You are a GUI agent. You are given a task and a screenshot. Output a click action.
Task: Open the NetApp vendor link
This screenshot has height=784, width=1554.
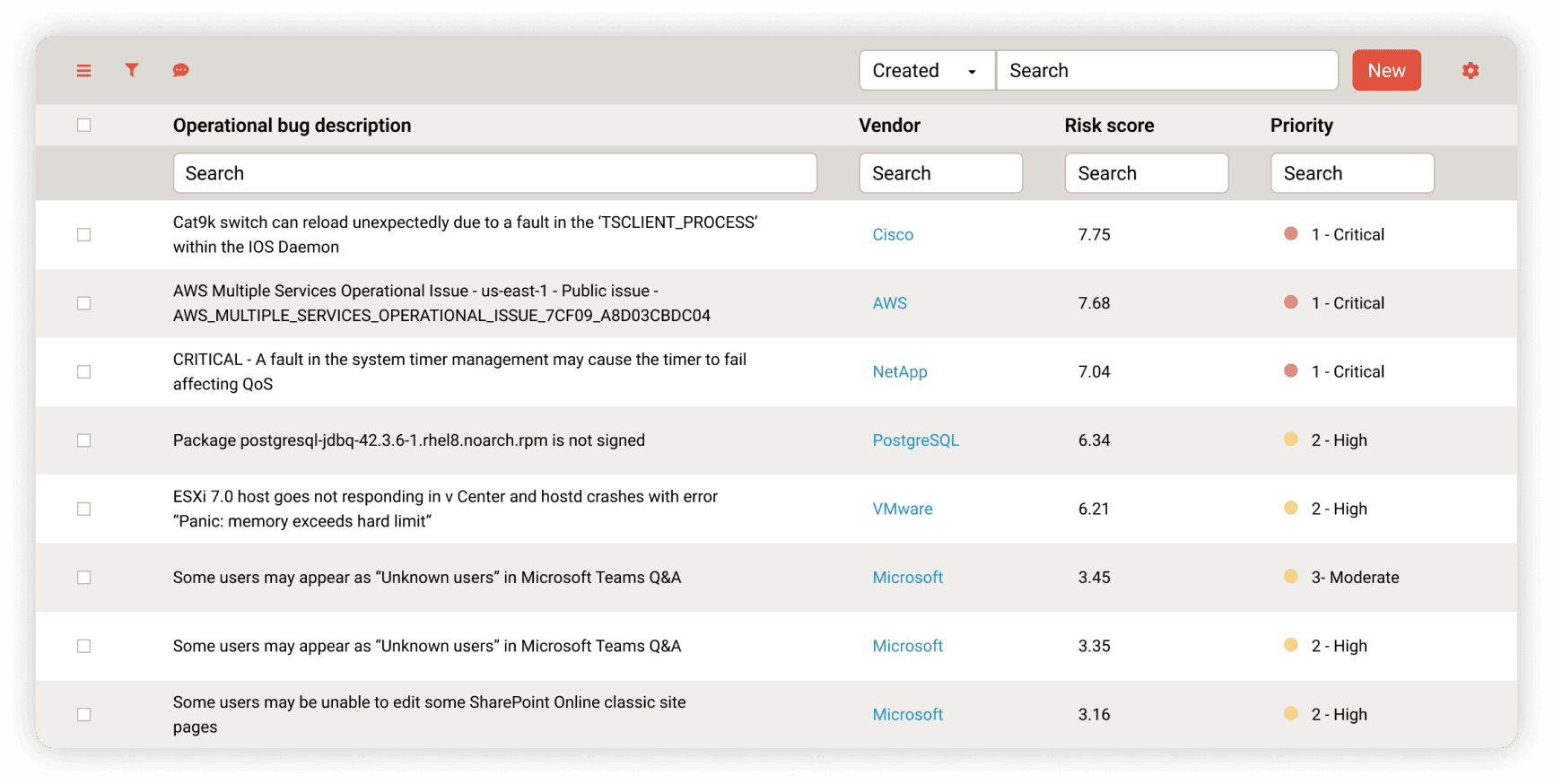point(900,371)
